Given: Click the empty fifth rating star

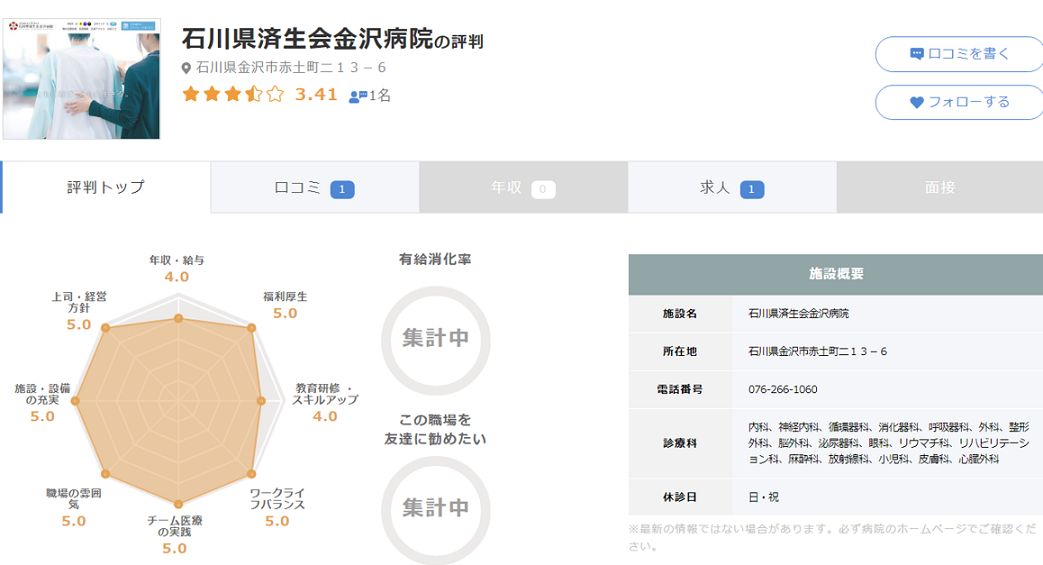Looking at the screenshot, I should coord(275,94).
